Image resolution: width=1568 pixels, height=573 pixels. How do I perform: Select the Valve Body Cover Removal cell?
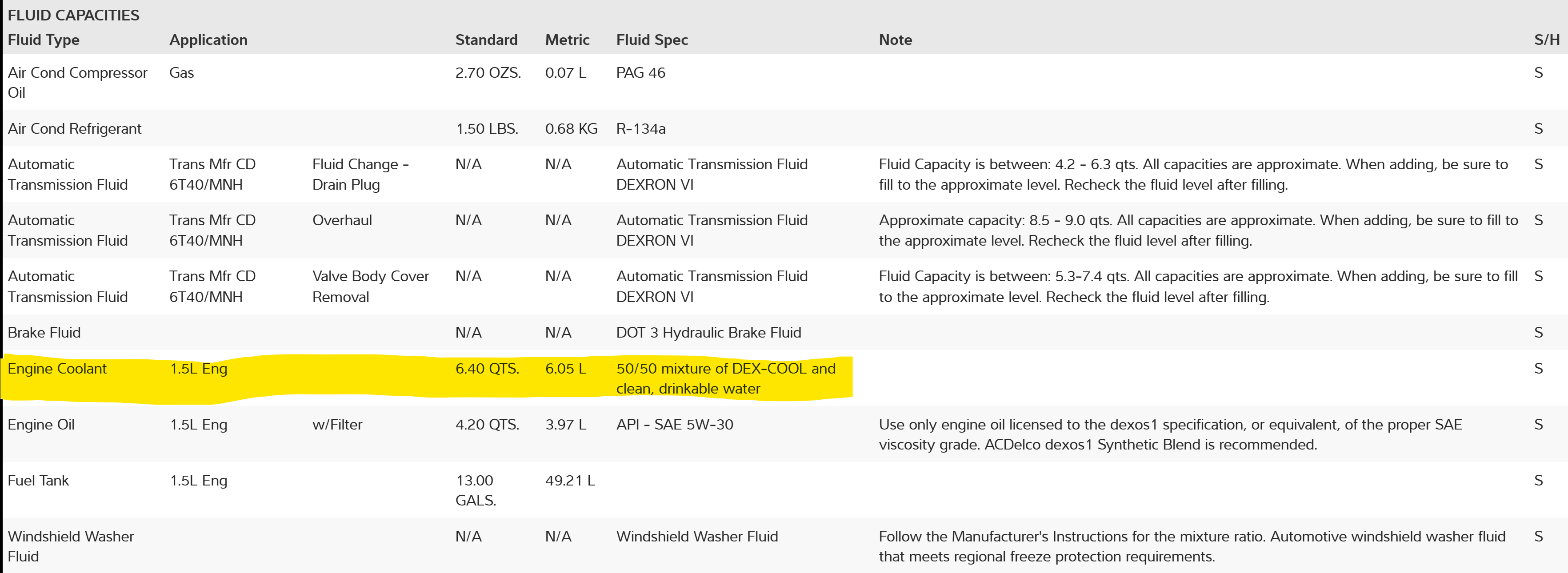point(370,286)
